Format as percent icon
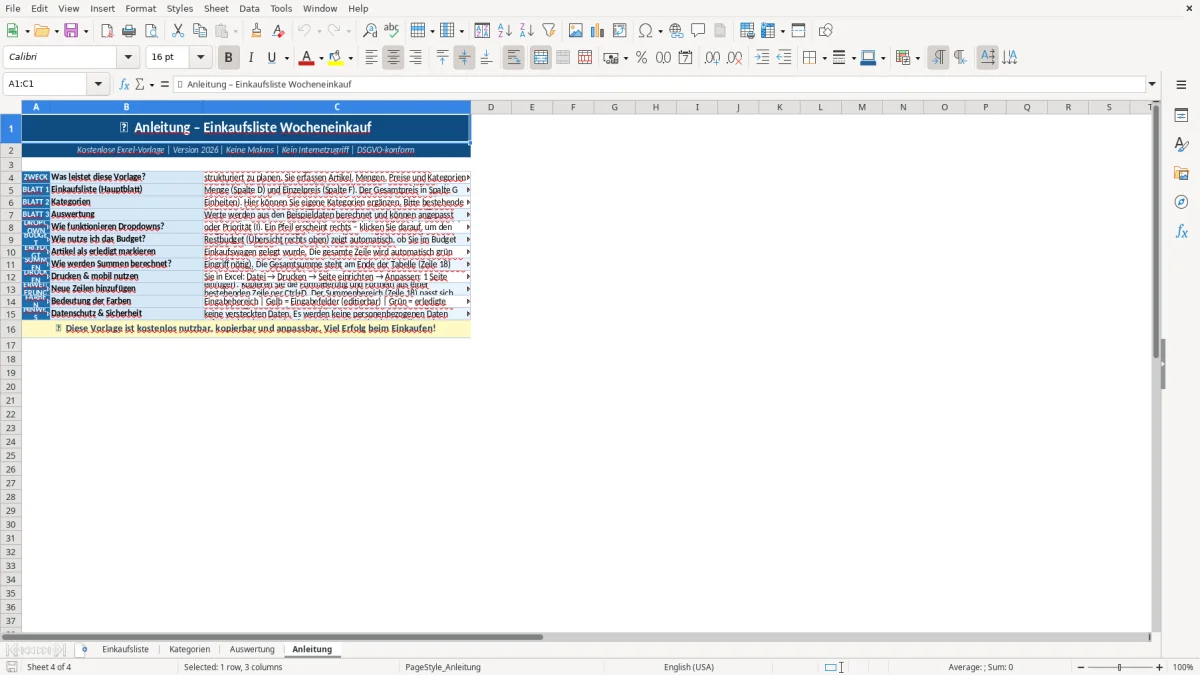 tap(641, 58)
